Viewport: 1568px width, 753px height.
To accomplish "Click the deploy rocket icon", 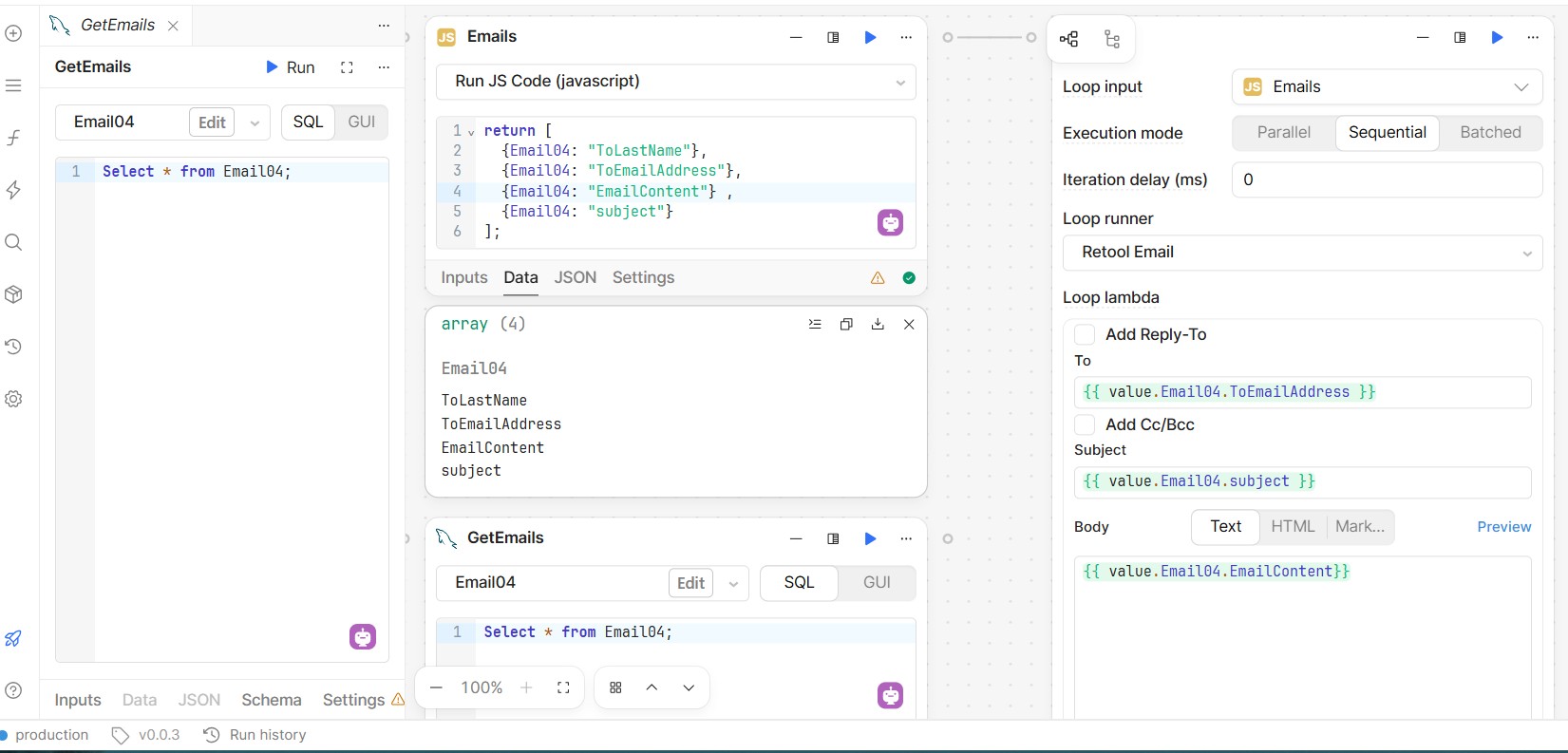I will pyautogui.click(x=13, y=638).
